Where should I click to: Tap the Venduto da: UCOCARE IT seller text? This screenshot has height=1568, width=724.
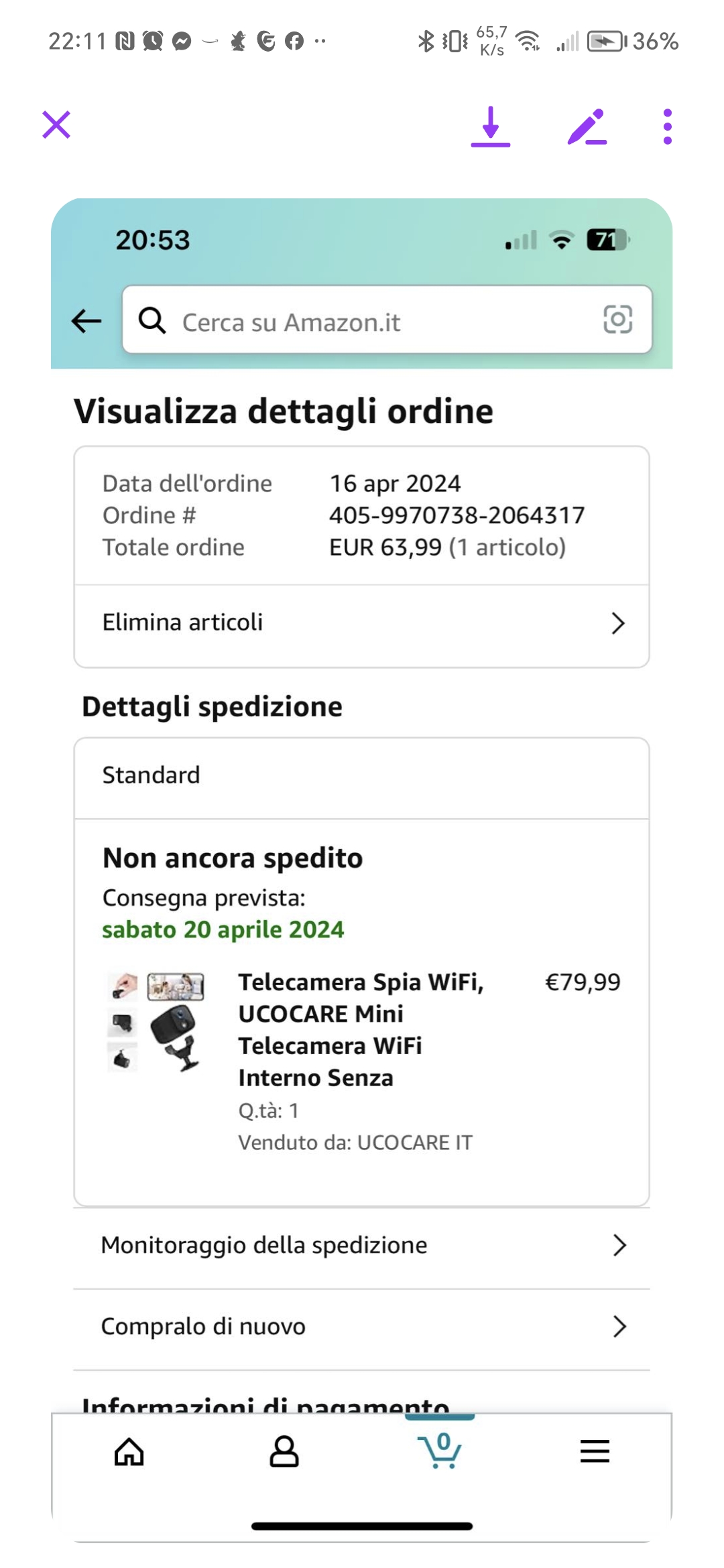(355, 1142)
